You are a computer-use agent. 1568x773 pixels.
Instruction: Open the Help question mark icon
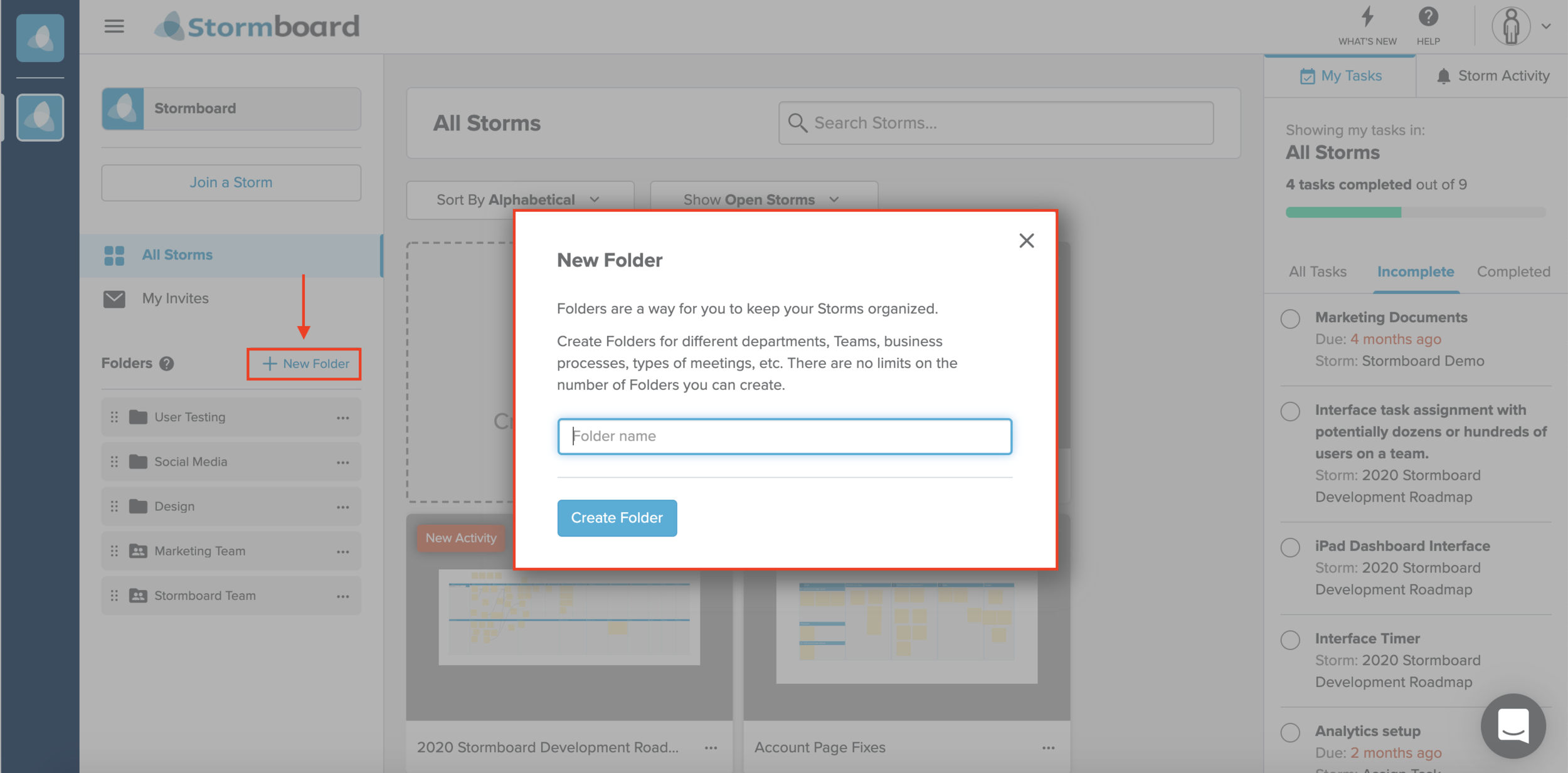(1428, 17)
